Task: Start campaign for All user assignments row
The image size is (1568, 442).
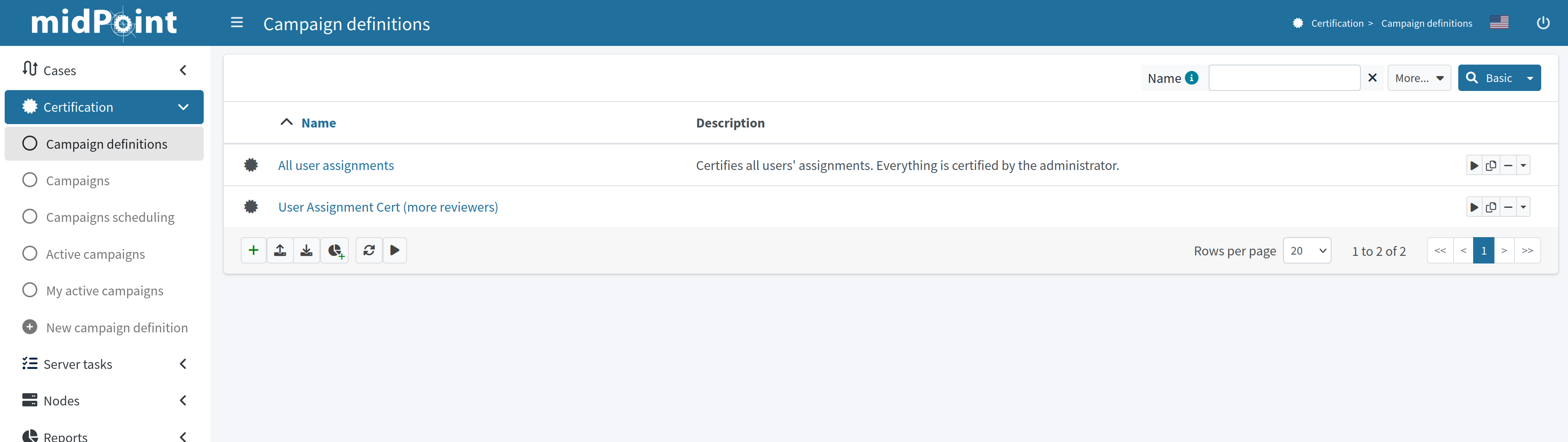Action: pos(1474,165)
